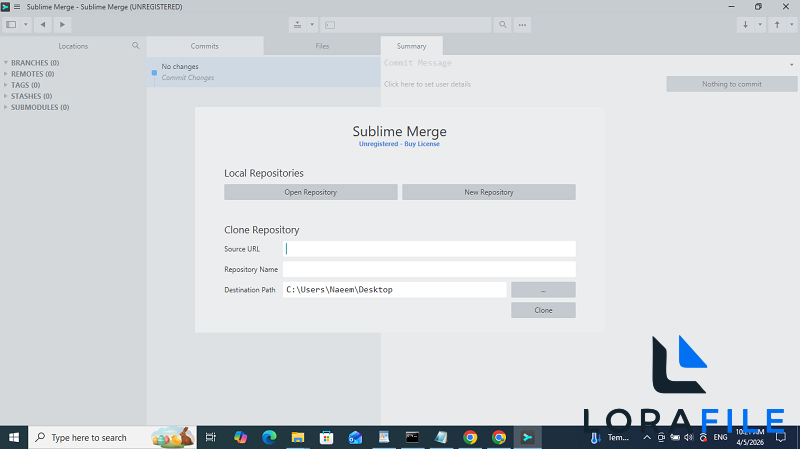Open File Explorer from the taskbar
The width and height of the screenshot is (800, 449).
[x=297, y=437]
